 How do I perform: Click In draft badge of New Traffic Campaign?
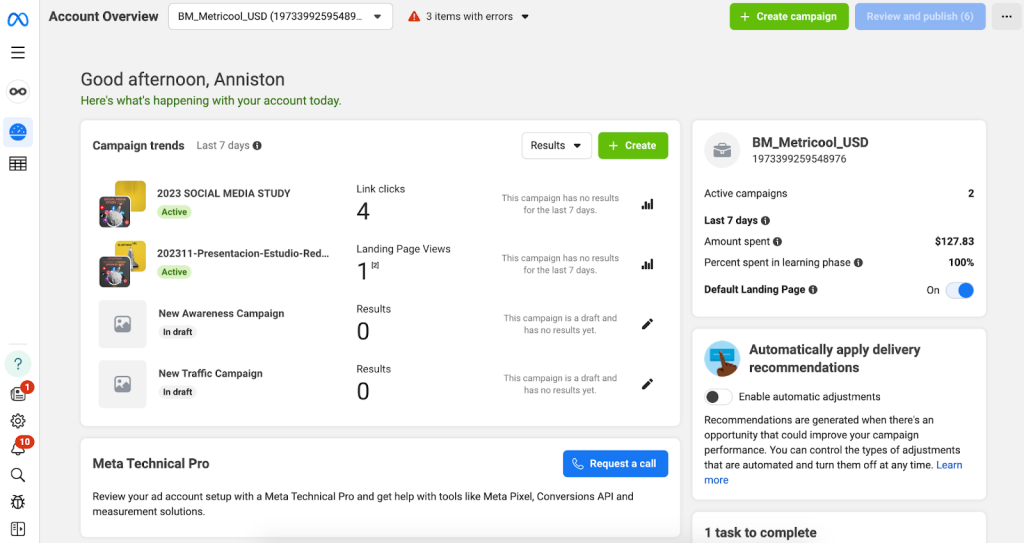coord(178,392)
